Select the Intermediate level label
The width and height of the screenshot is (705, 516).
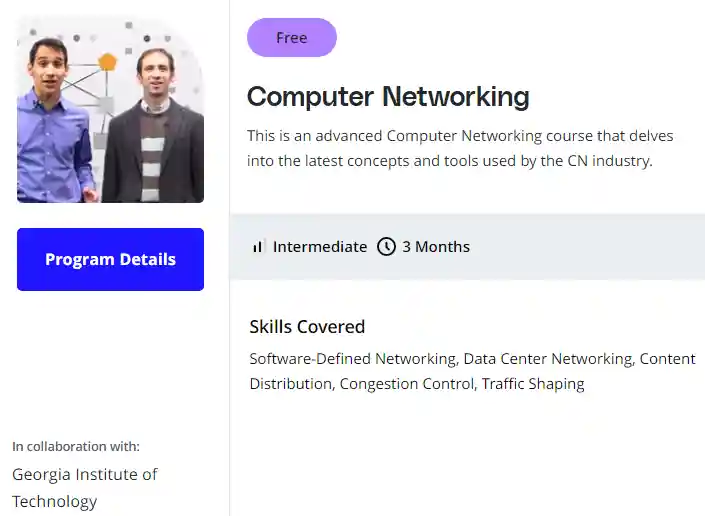320,247
